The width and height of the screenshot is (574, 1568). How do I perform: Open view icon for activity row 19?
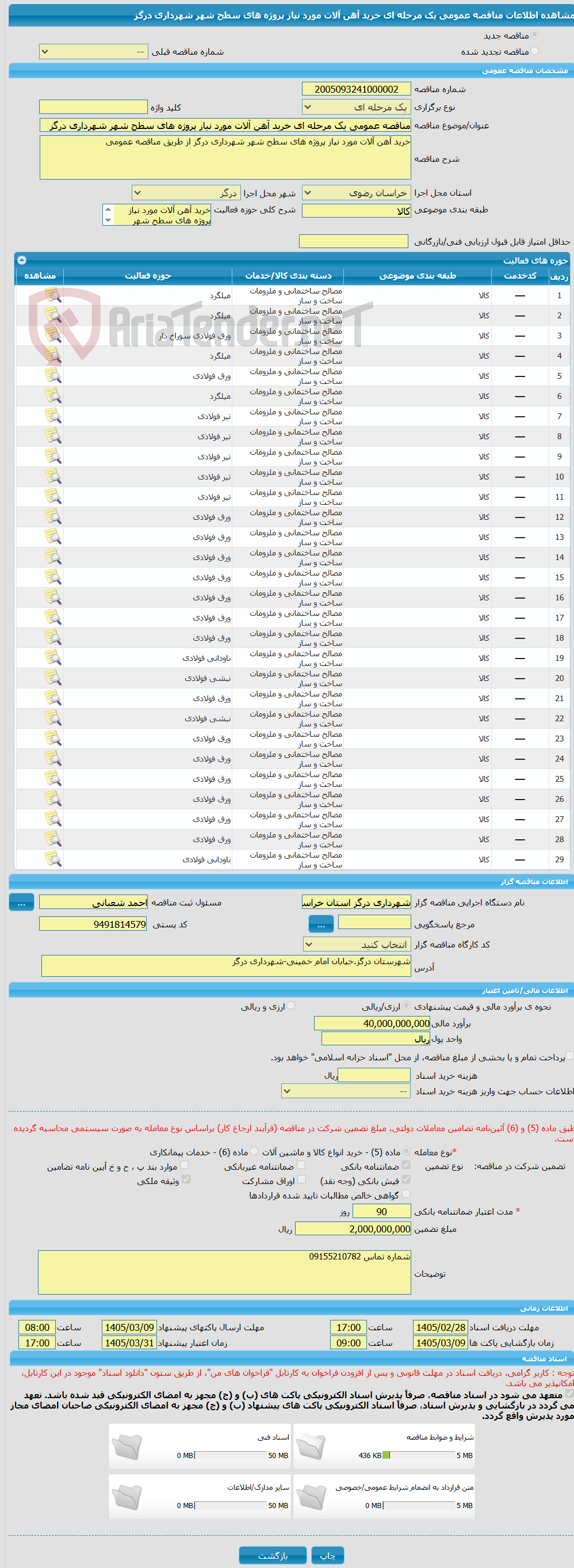(53, 658)
